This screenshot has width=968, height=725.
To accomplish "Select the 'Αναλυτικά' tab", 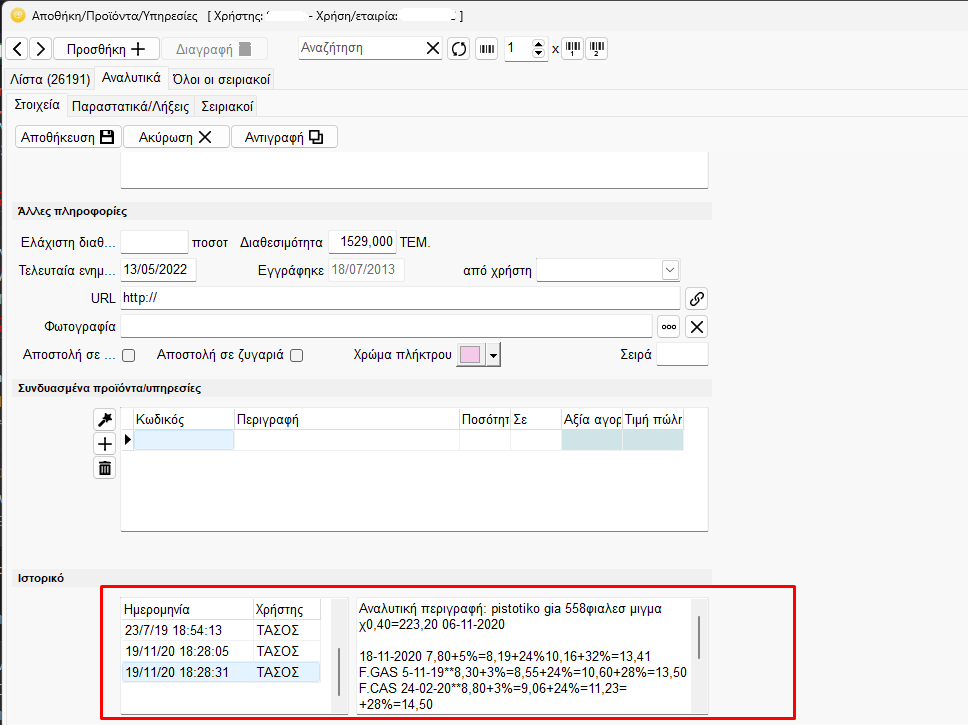I will (131, 78).
